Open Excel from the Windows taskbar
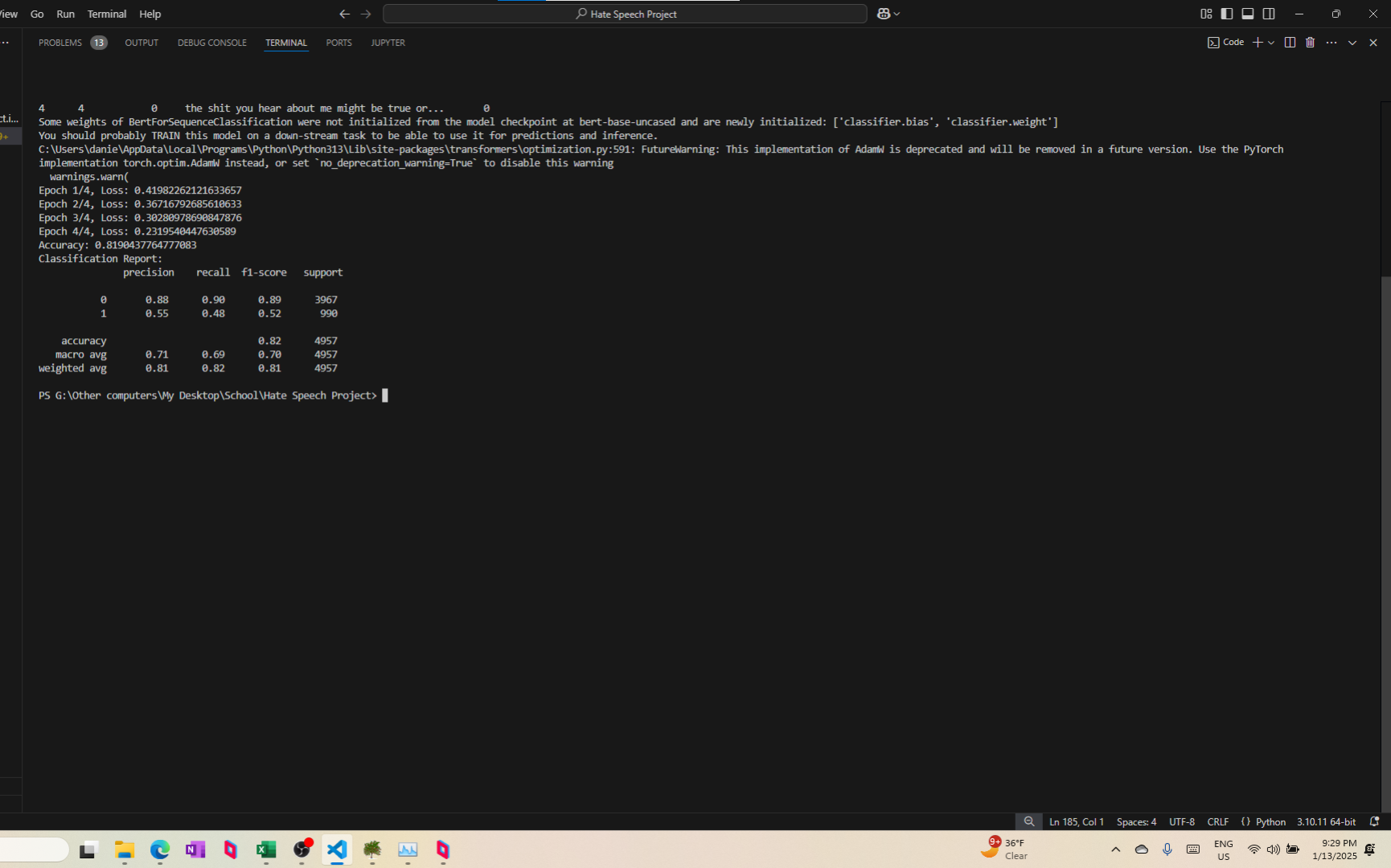1391x868 pixels. [x=266, y=850]
